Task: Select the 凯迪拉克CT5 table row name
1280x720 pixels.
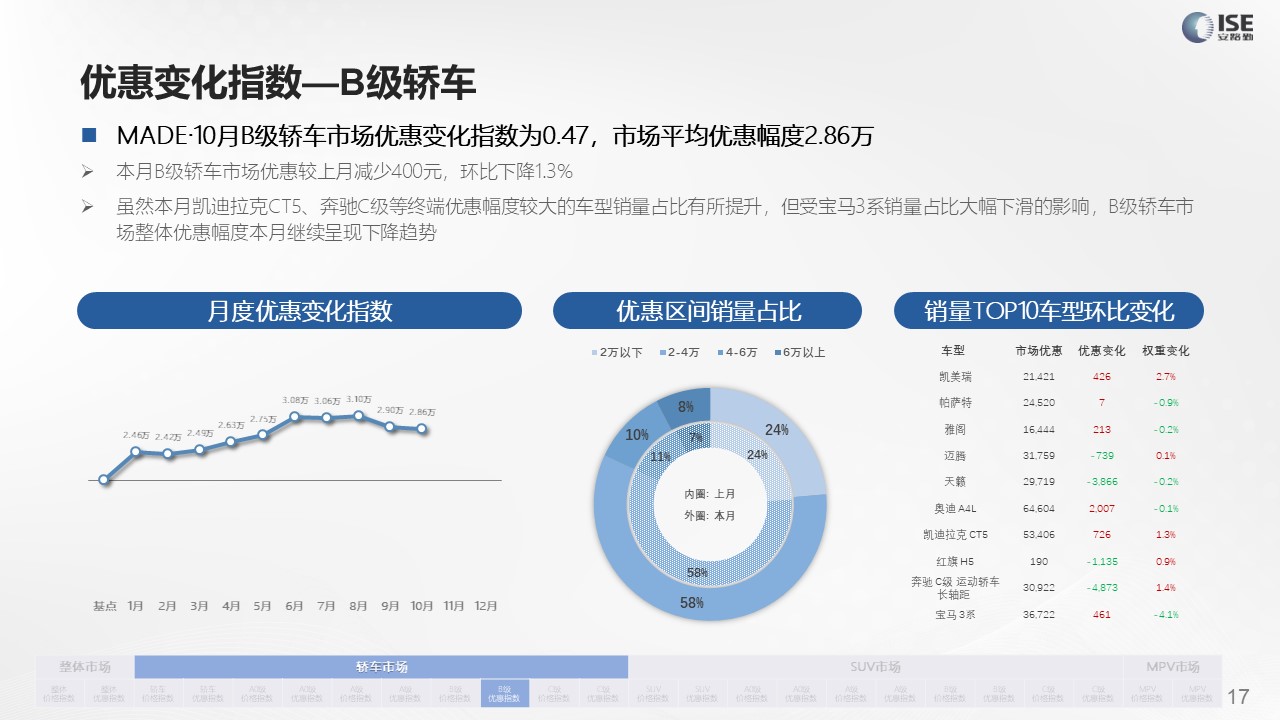Action: point(954,535)
